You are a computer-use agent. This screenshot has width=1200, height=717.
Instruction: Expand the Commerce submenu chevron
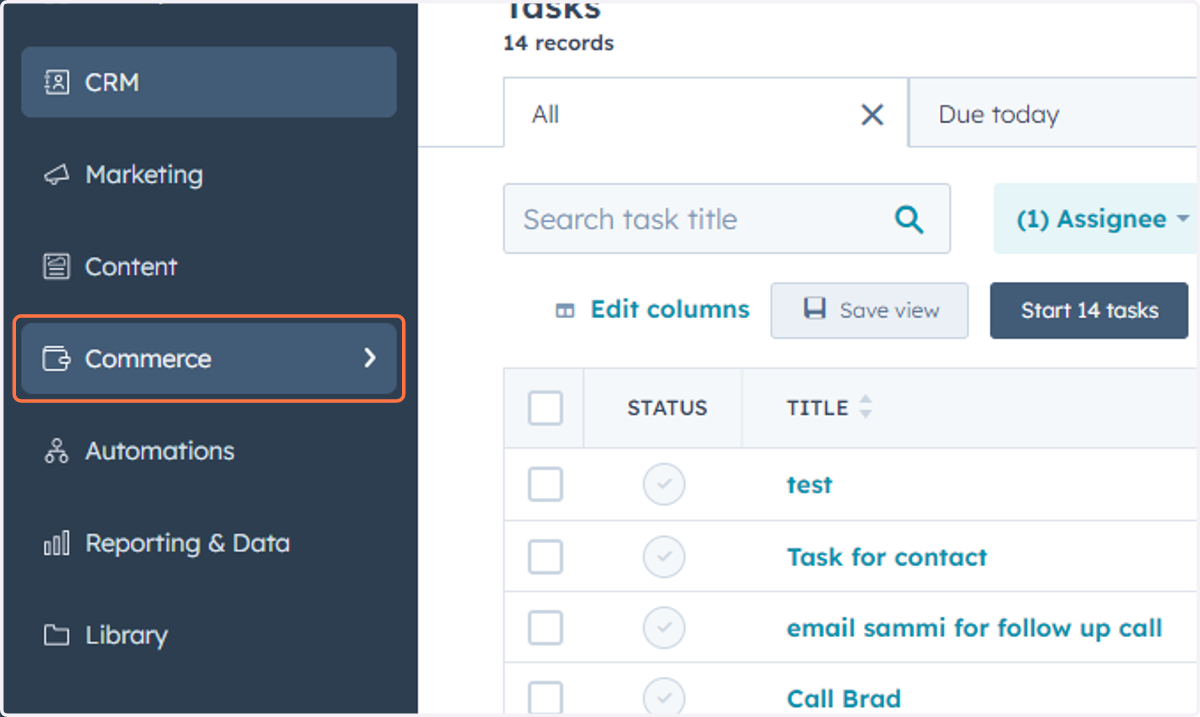pos(370,358)
